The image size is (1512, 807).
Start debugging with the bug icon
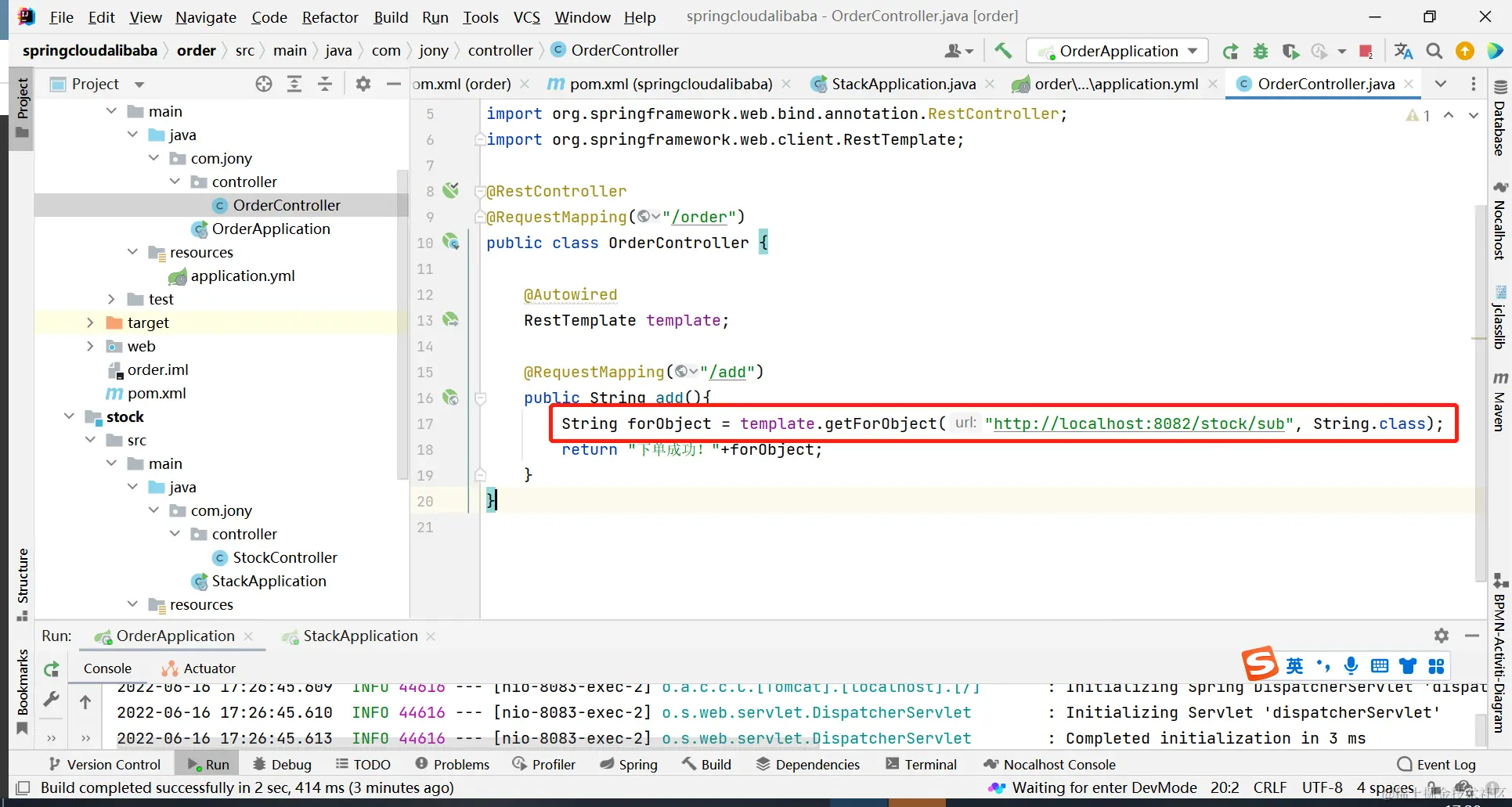(1261, 51)
